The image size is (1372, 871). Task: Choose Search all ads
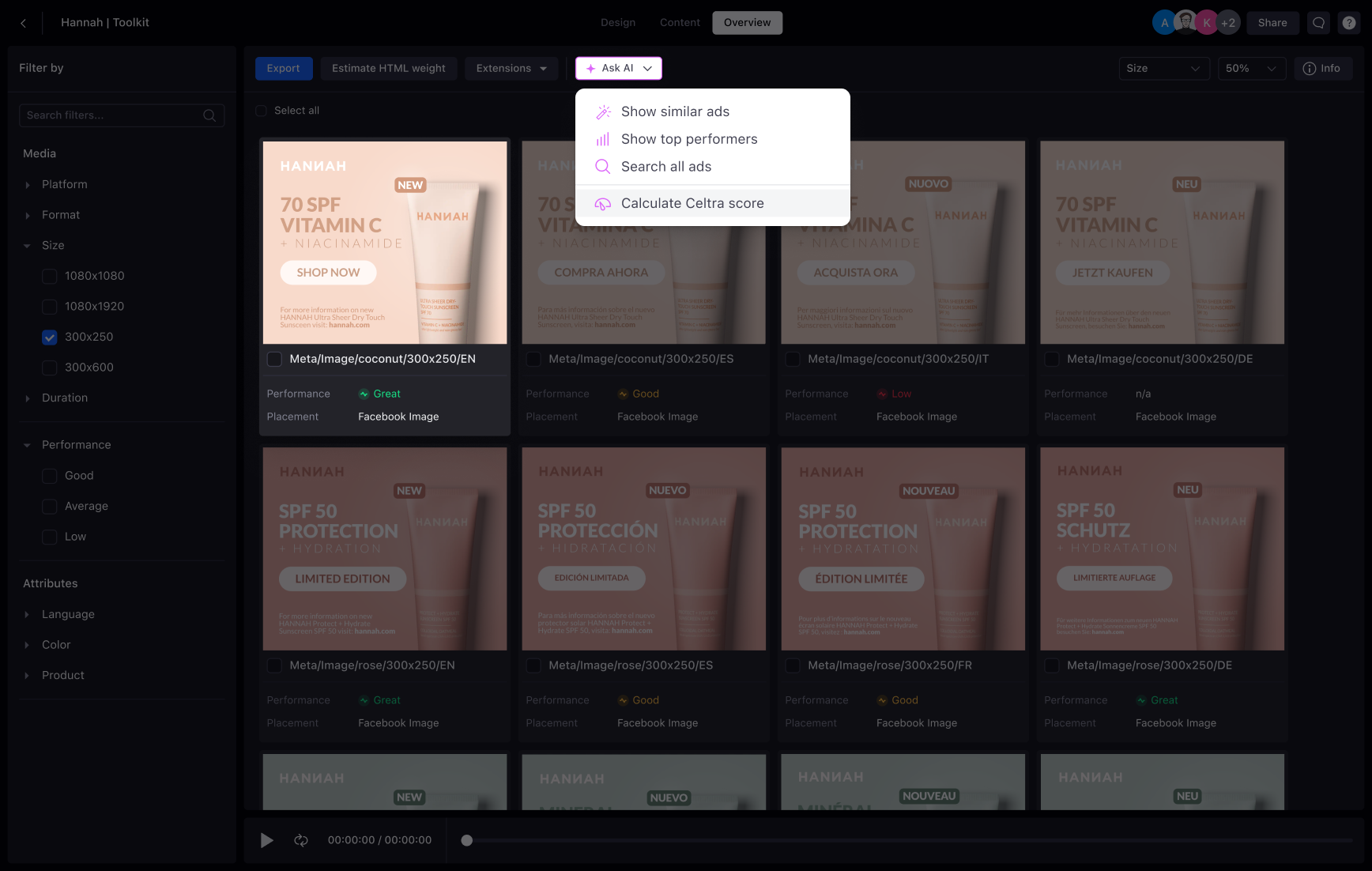tap(713, 167)
